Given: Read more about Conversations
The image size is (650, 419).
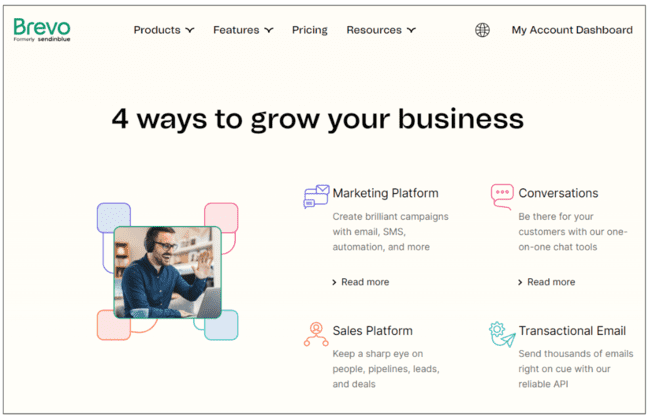Looking at the screenshot, I should (551, 282).
